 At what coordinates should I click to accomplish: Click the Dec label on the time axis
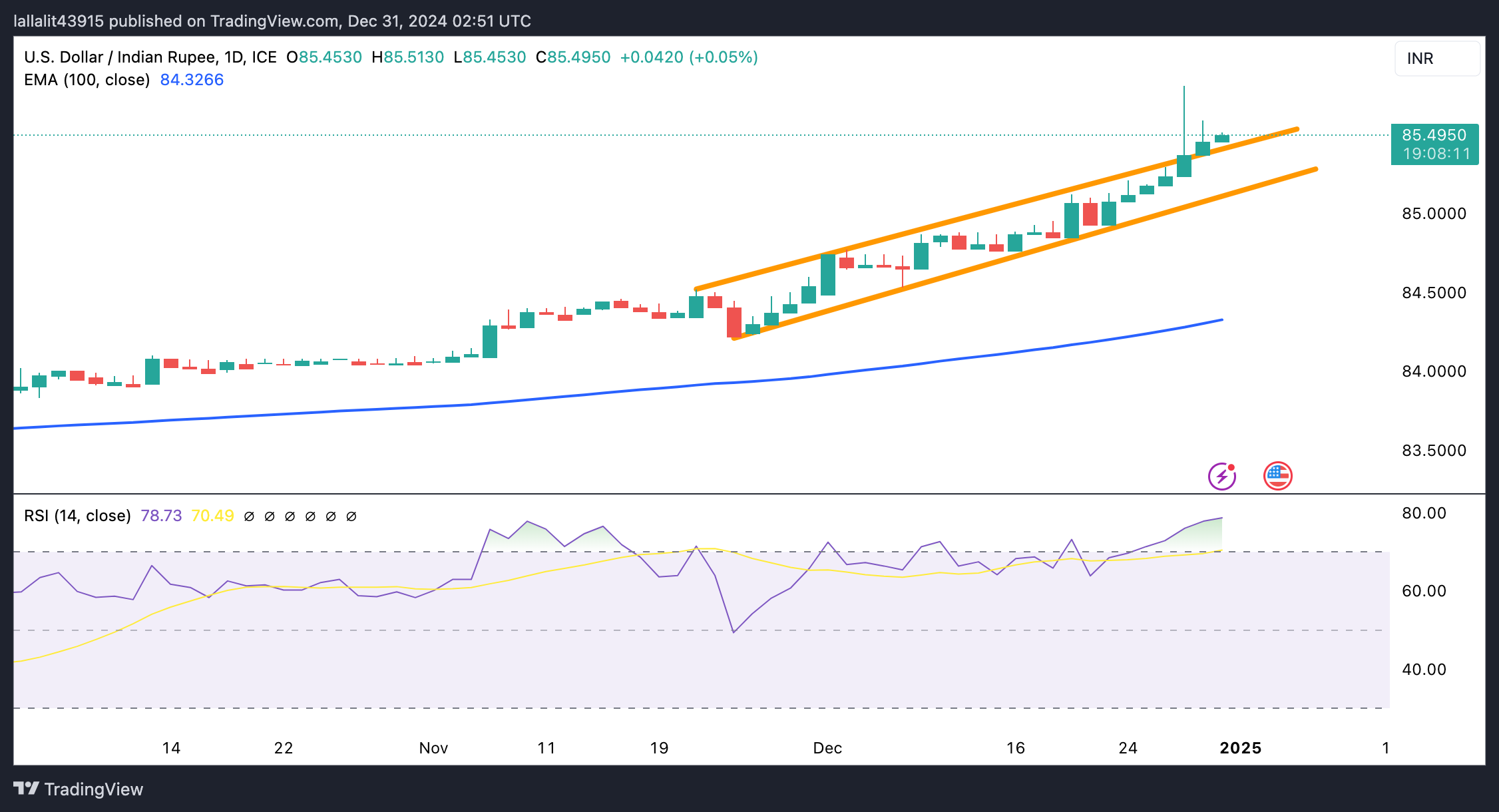coord(827,747)
